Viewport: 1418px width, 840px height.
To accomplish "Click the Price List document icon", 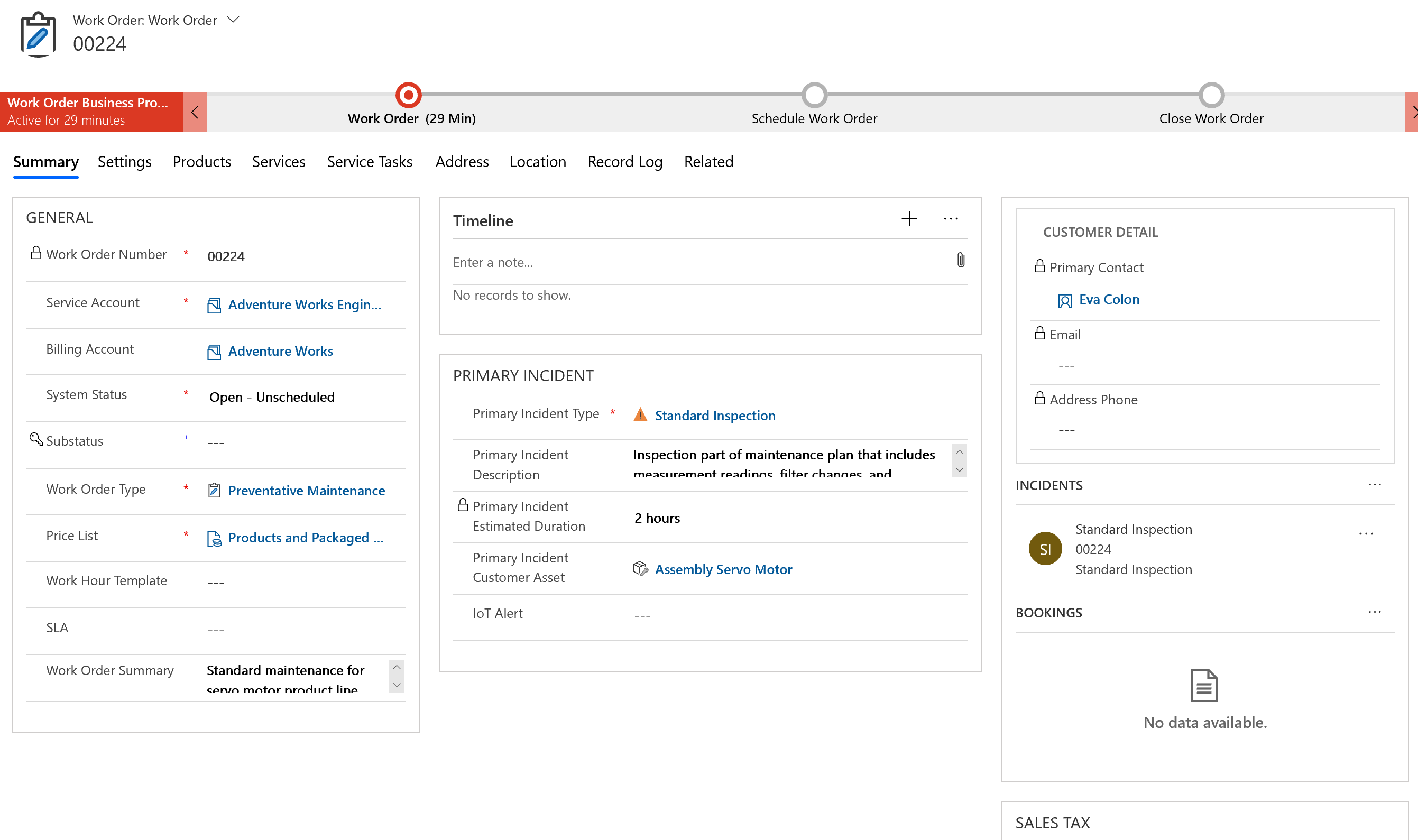I will (x=213, y=537).
